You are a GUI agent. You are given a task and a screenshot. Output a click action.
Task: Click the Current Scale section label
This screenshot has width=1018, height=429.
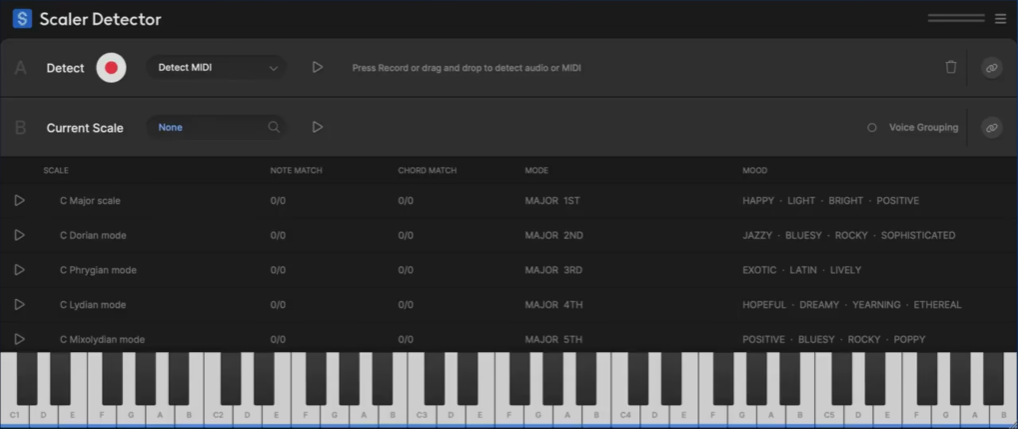click(x=85, y=128)
